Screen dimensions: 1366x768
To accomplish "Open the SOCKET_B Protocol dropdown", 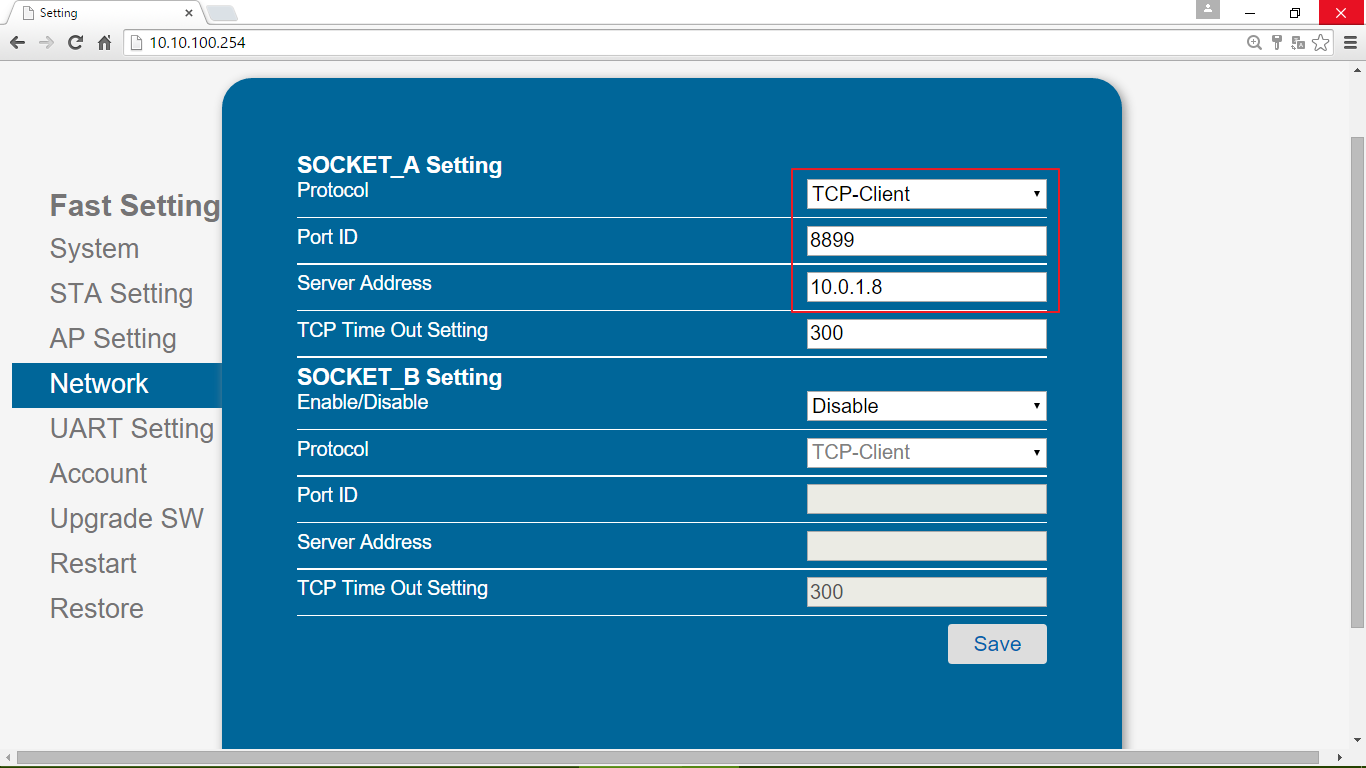I will pyautogui.click(x=927, y=452).
